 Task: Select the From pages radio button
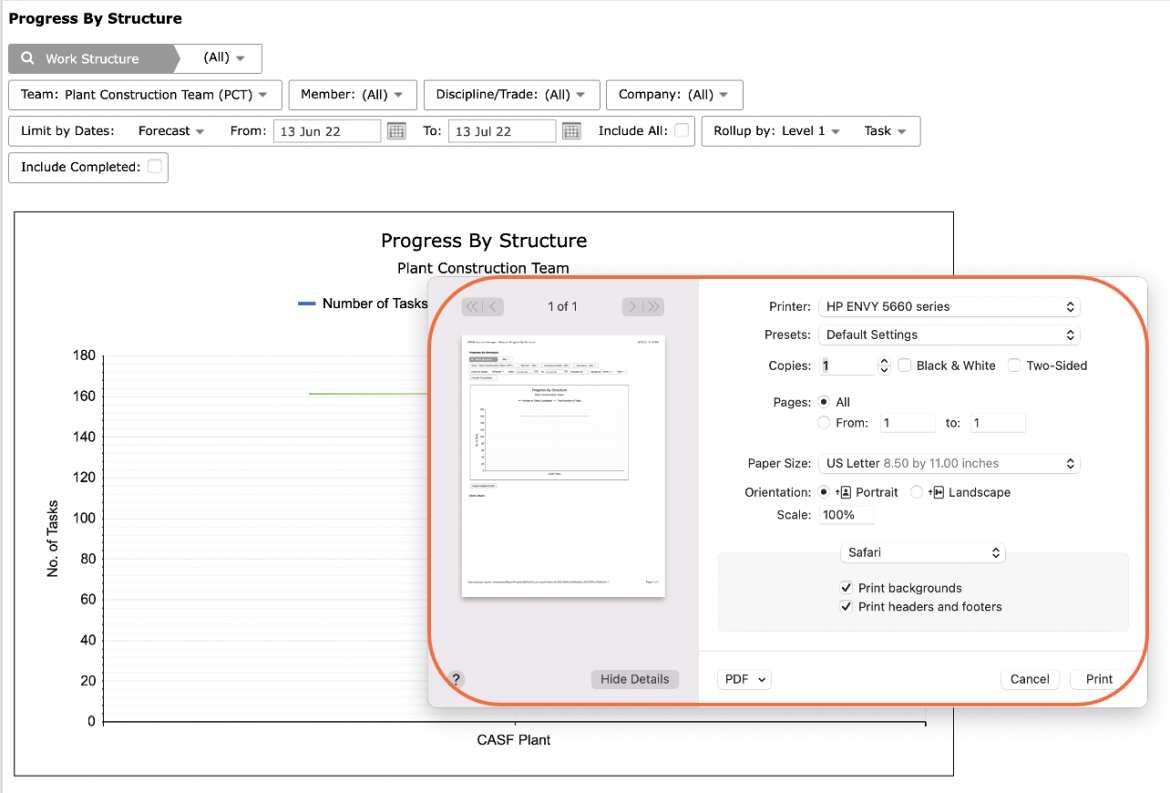[x=824, y=422]
